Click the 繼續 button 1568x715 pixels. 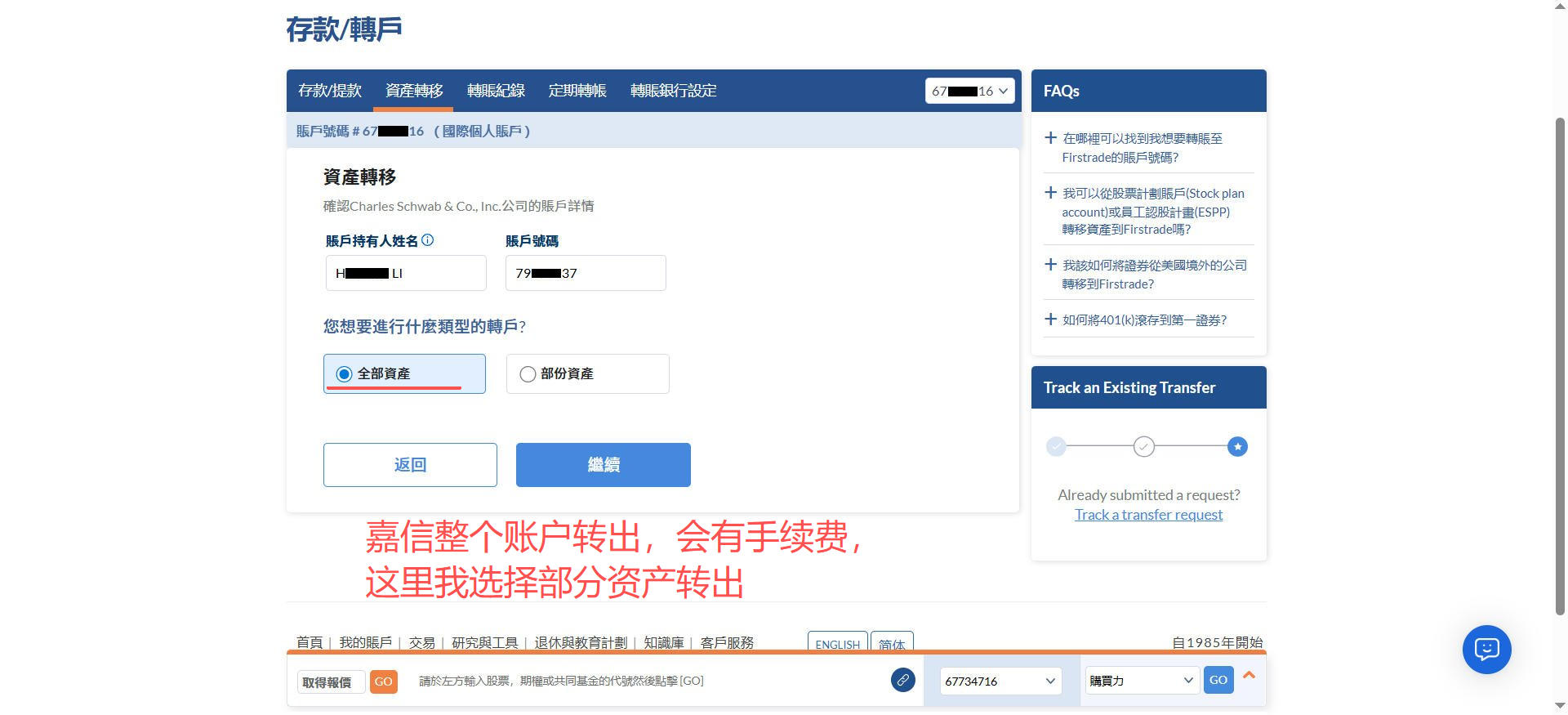603,465
